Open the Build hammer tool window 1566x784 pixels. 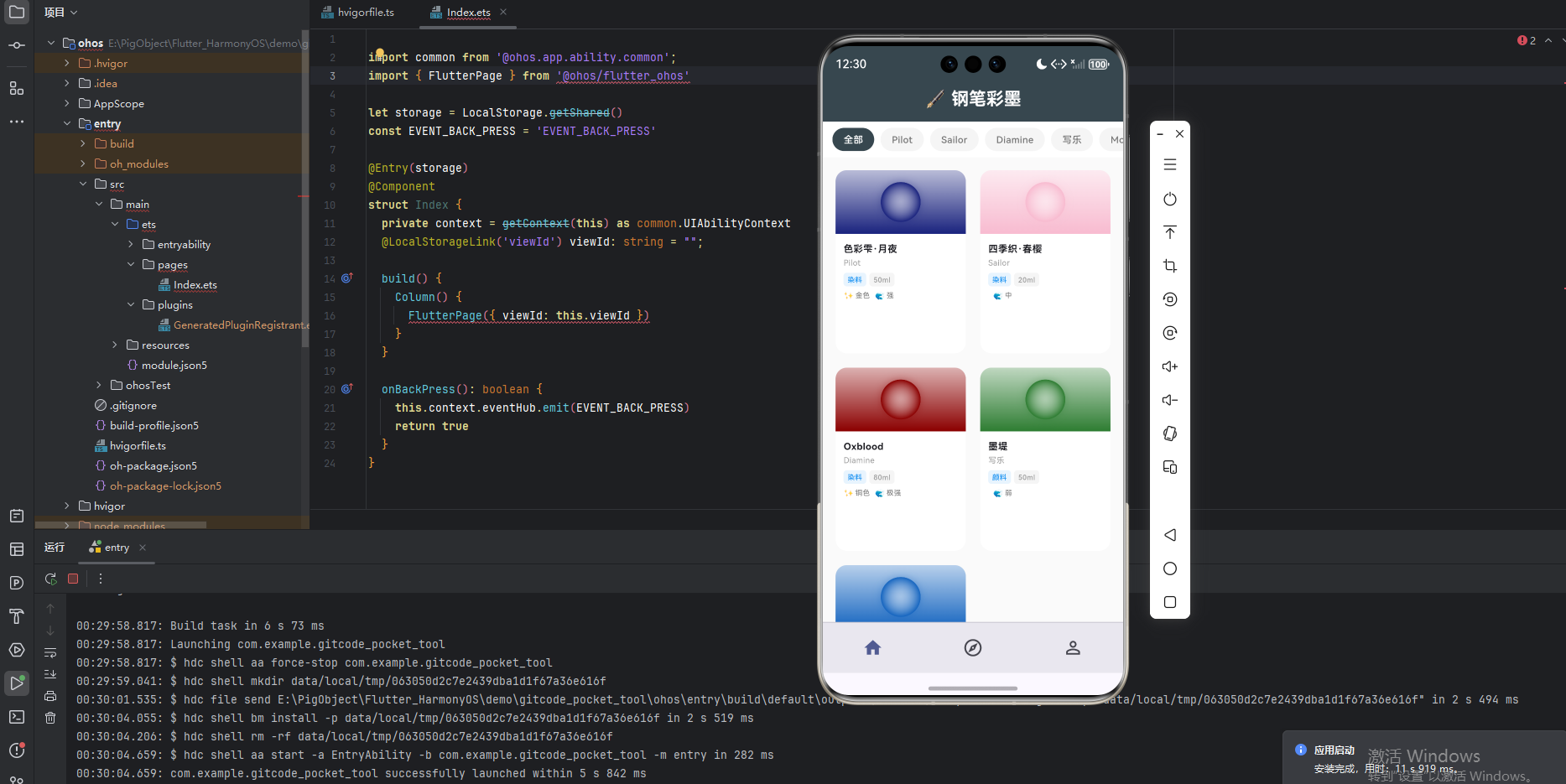click(17, 616)
